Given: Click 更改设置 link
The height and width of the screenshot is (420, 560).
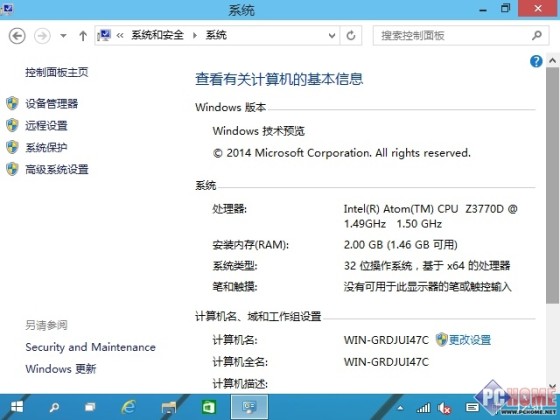Looking at the screenshot, I should [x=470, y=340].
